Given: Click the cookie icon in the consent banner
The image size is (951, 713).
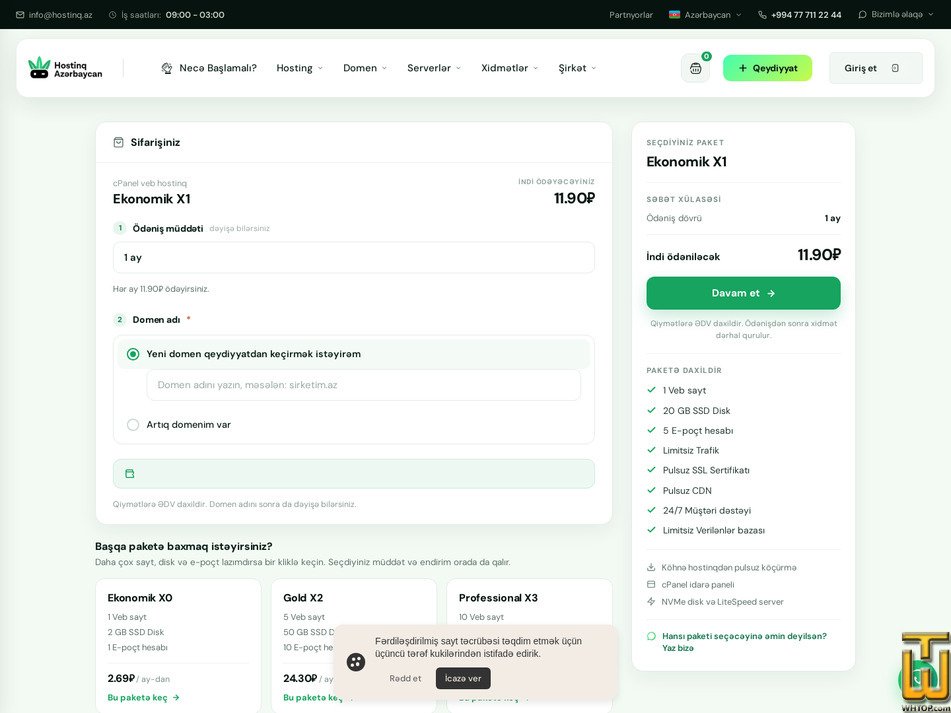Looking at the screenshot, I should [356, 662].
